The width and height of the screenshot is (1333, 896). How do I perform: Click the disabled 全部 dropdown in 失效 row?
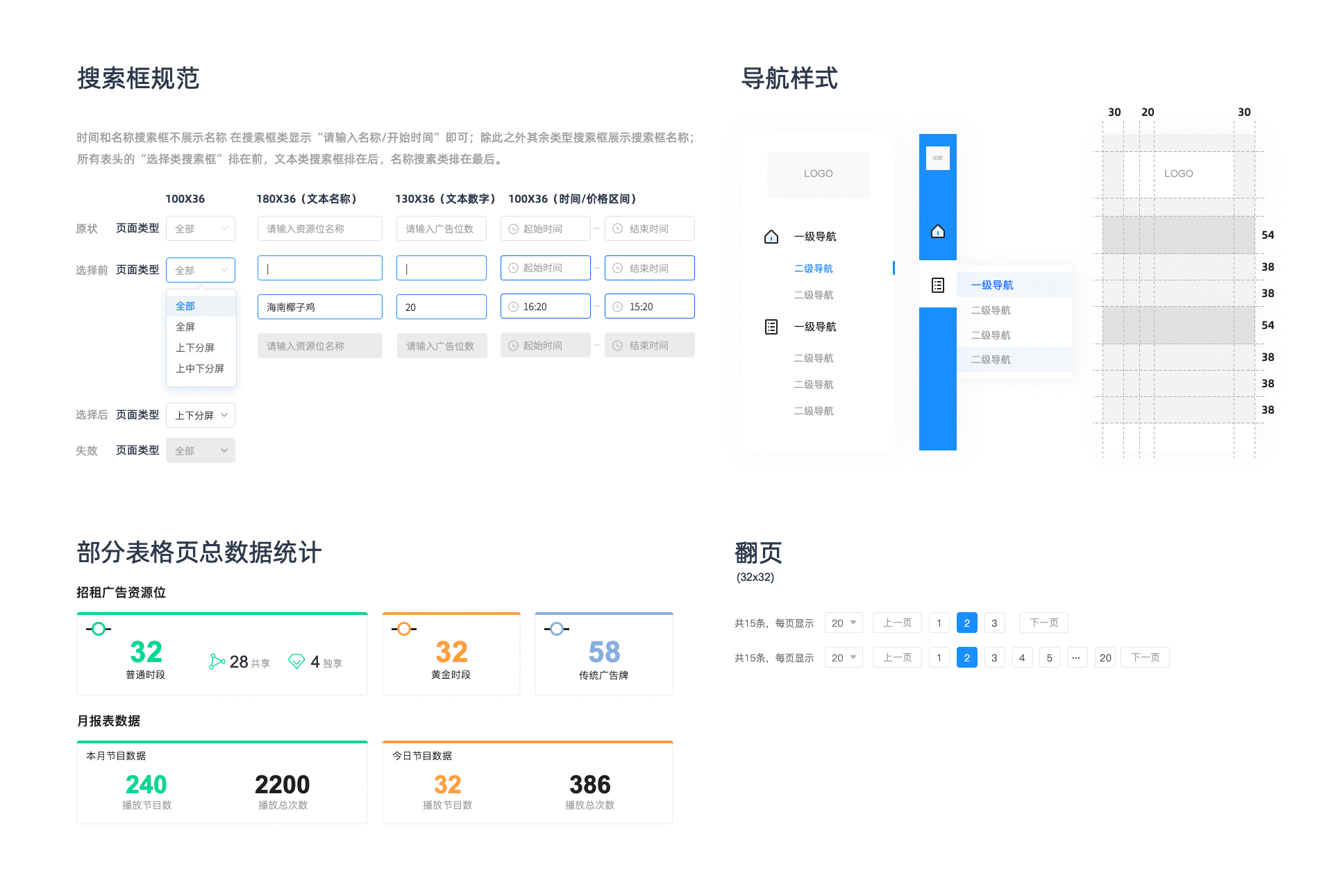click(201, 450)
